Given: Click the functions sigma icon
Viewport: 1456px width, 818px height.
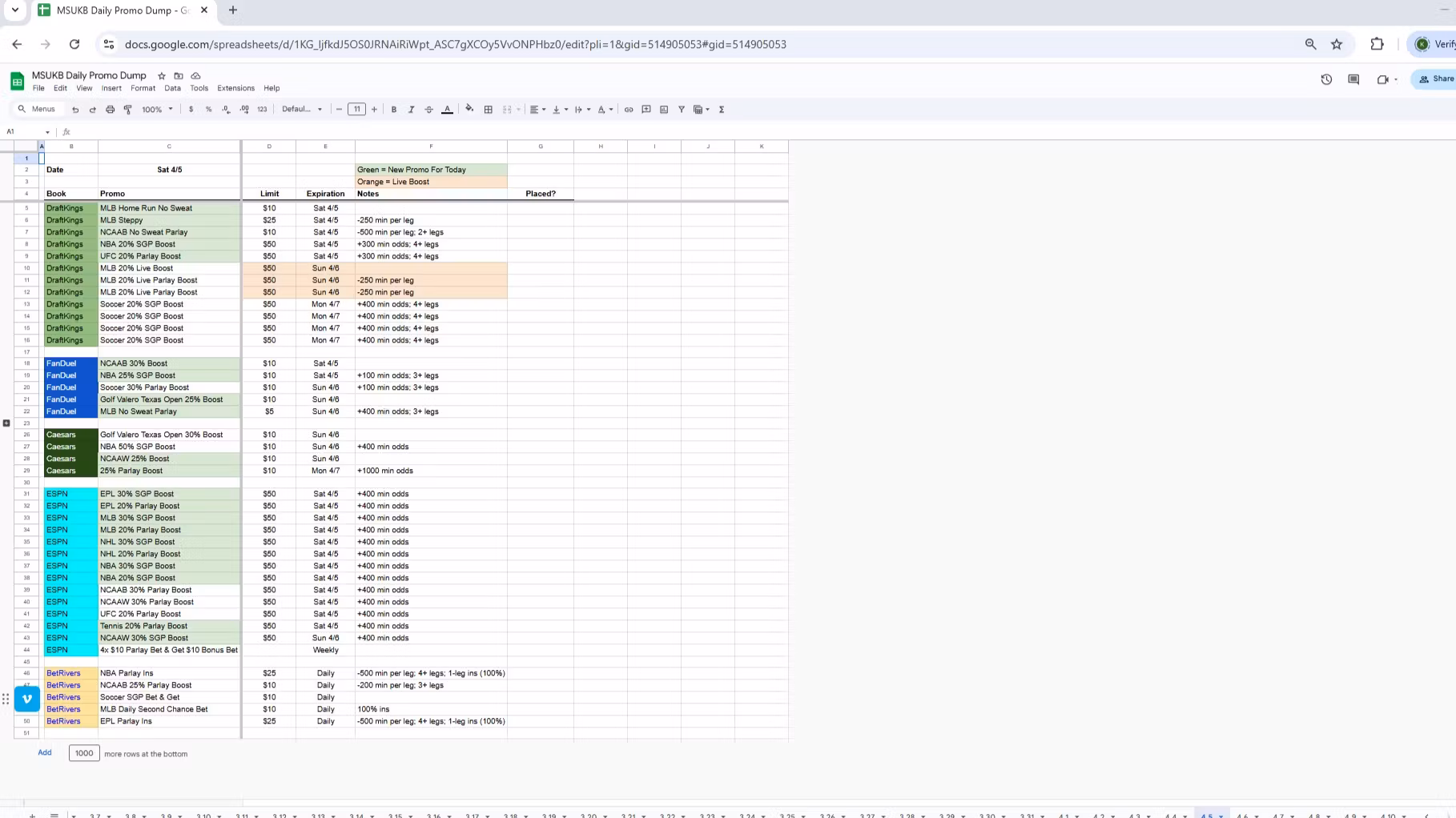Looking at the screenshot, I should coord(722,110).
